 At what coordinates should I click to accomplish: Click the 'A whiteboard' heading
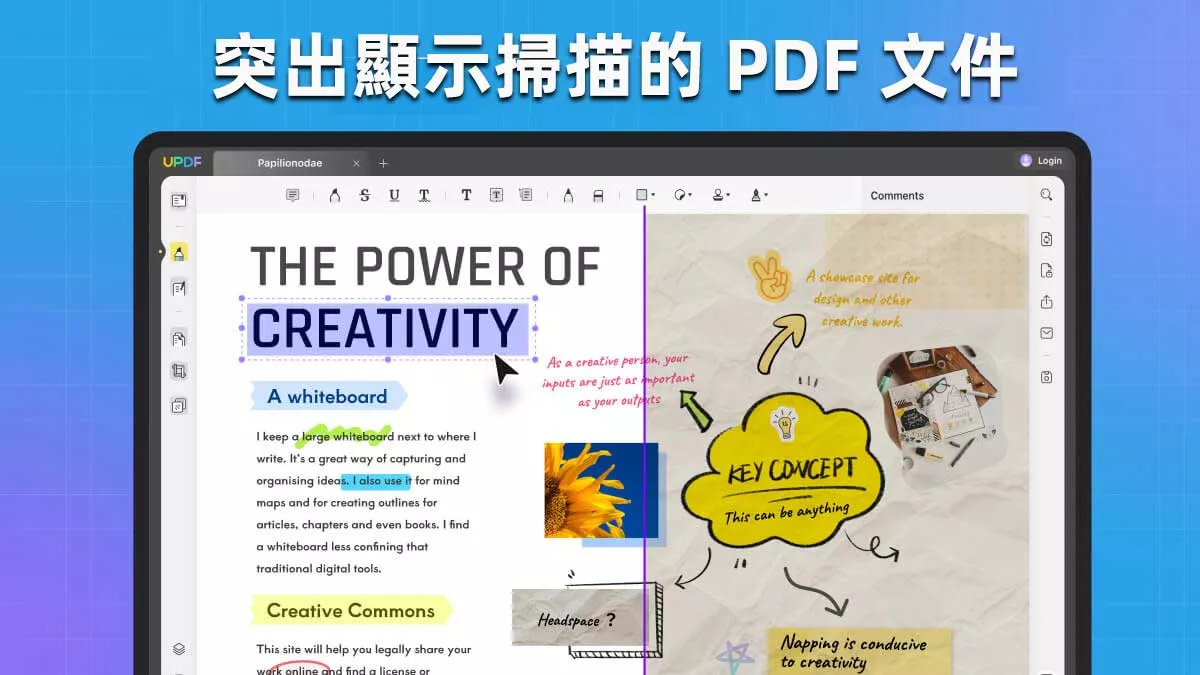tap(327, 396)
